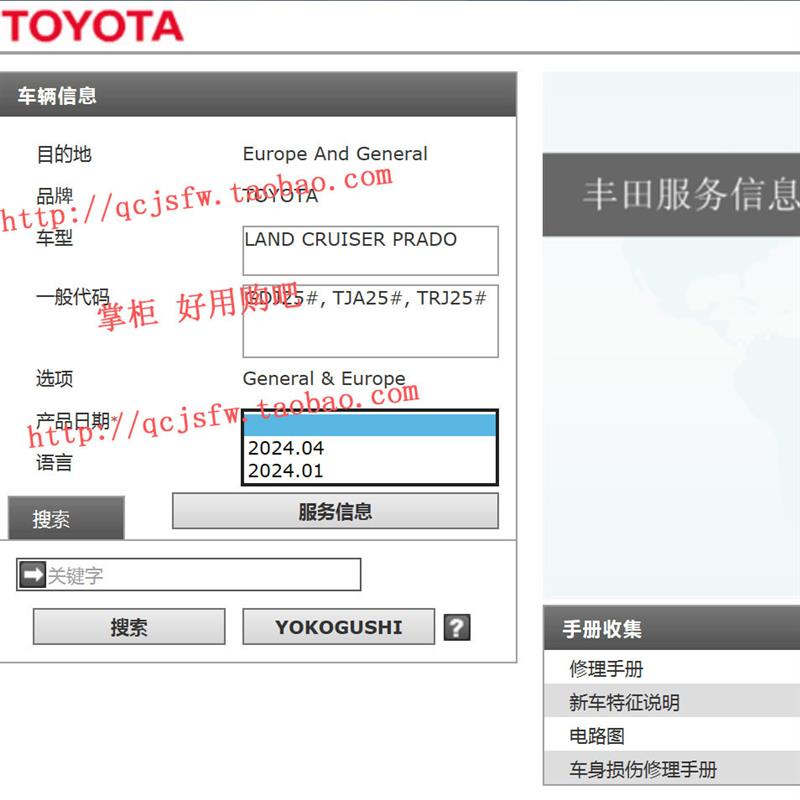Click the arrow icon in keyword field
800x800 pixels.
coord(33,575)
